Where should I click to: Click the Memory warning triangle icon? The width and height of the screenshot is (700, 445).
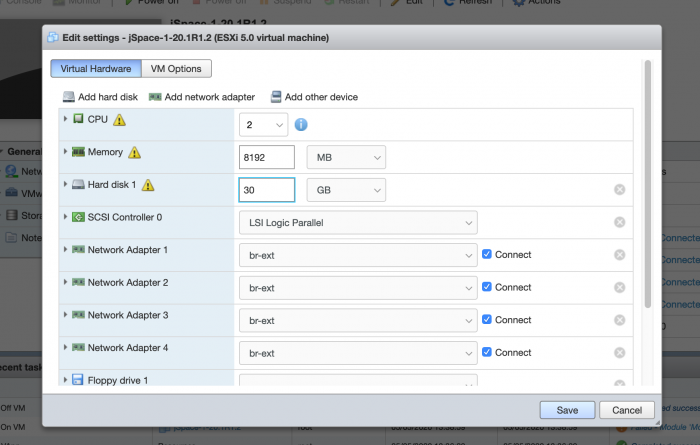134,153
